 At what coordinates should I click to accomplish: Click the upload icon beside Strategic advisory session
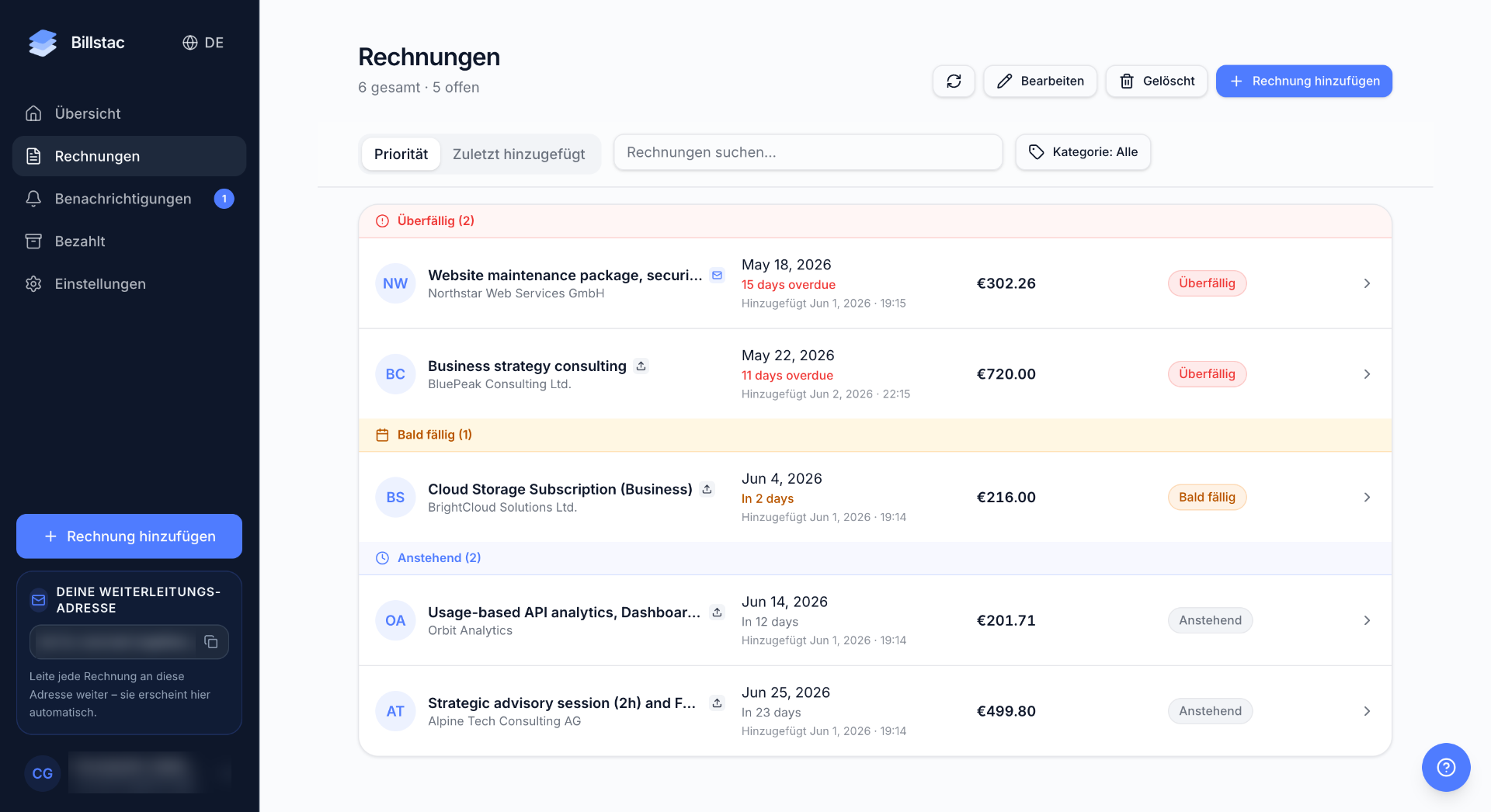(x=718, y=703)
